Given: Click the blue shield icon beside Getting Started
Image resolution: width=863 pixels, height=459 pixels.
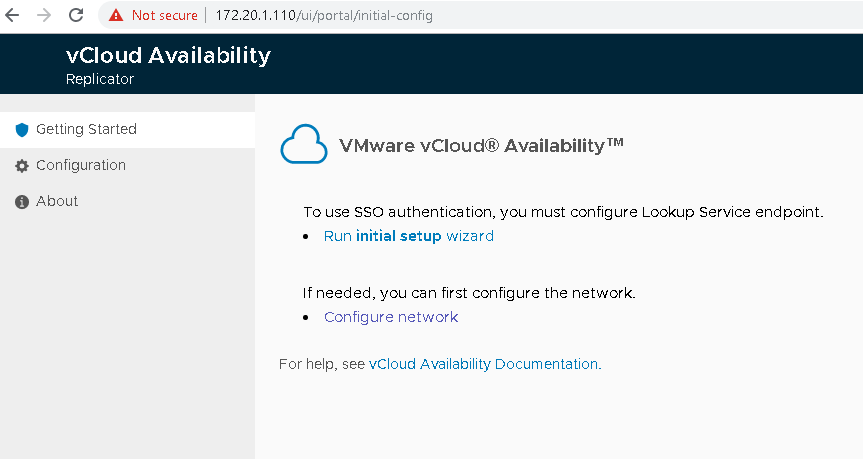Looking at the screenshot, I should (22, 130).
